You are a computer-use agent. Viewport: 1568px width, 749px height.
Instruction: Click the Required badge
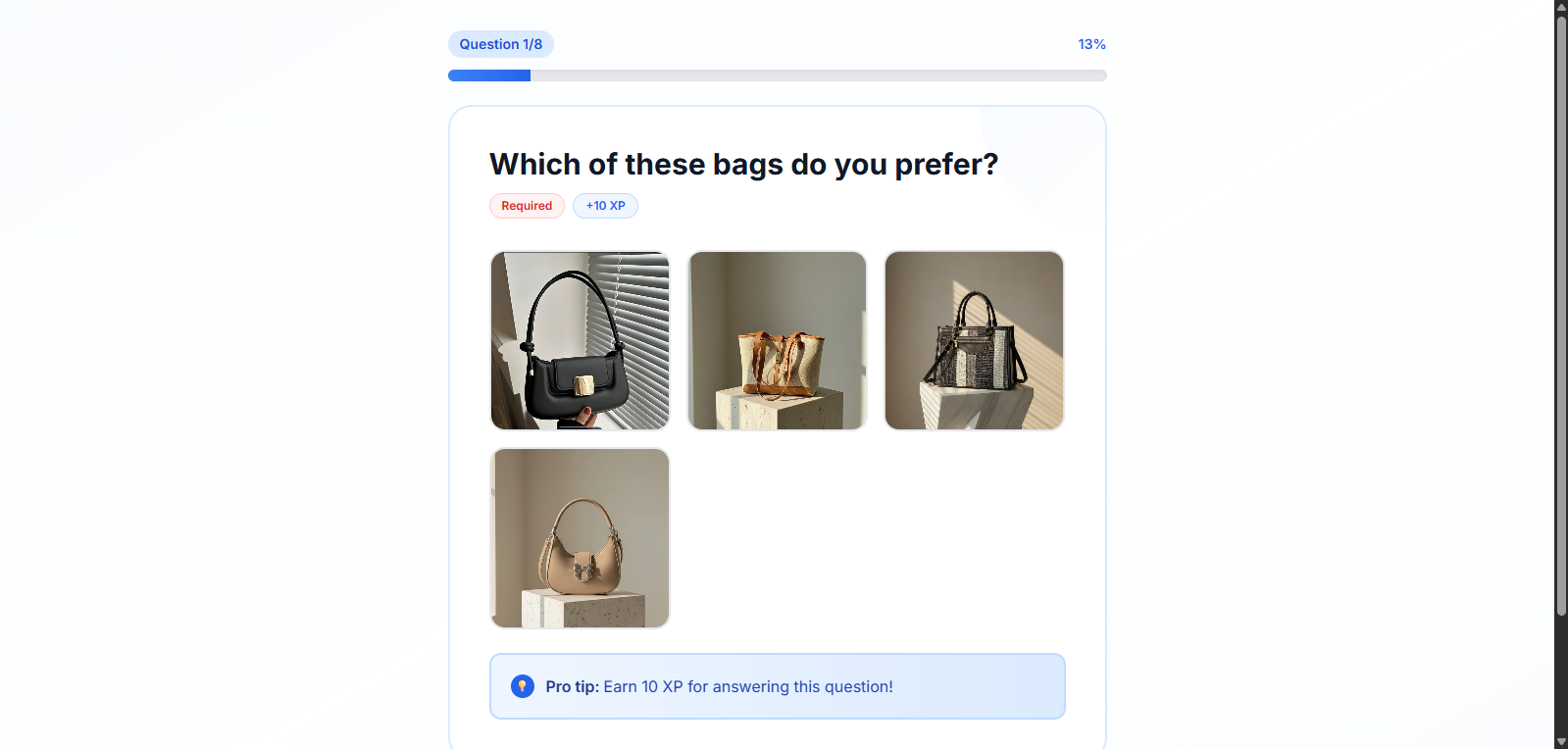(x=527, y=206)
